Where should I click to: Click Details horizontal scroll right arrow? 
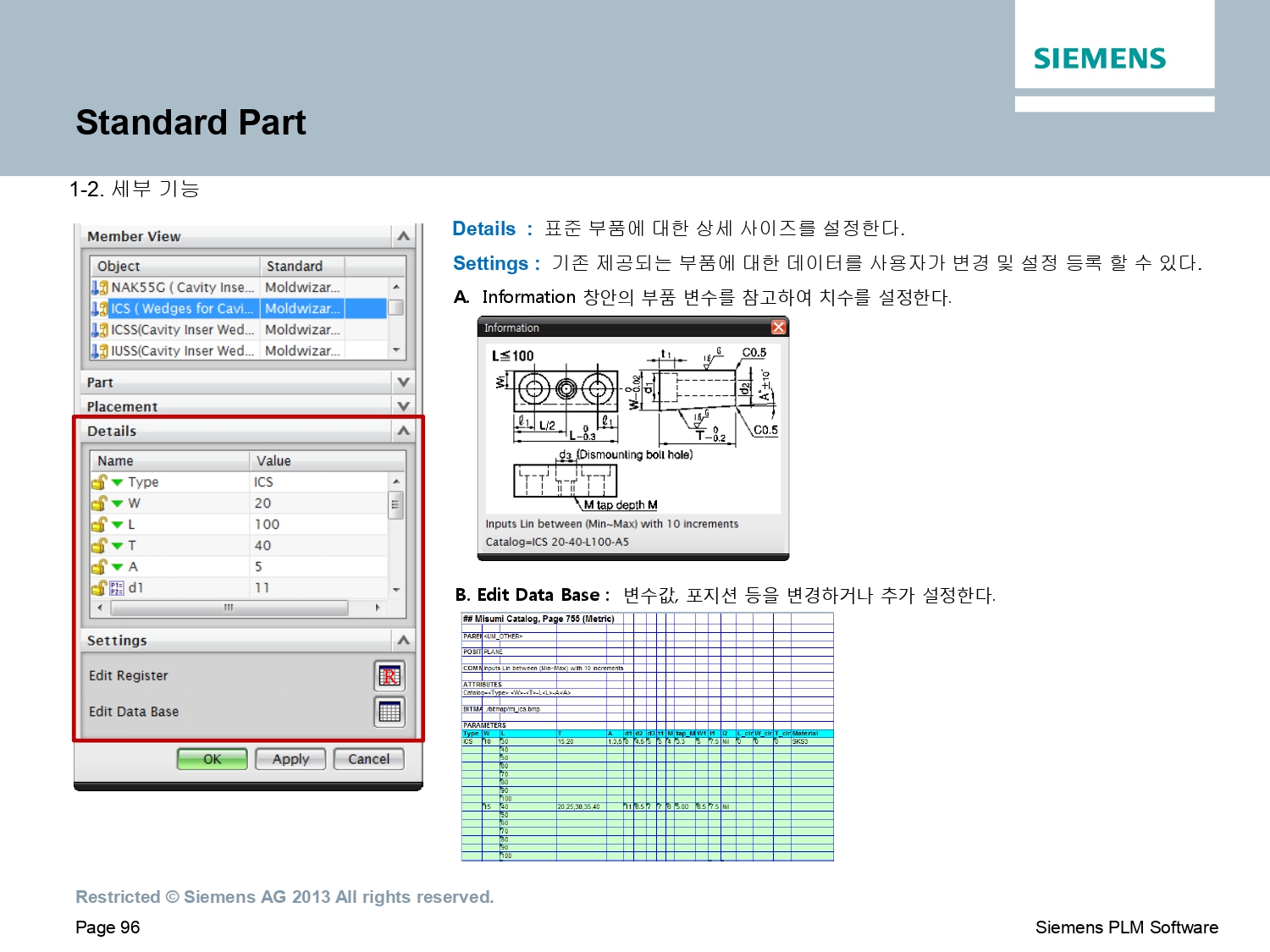[x=378, y=608]
